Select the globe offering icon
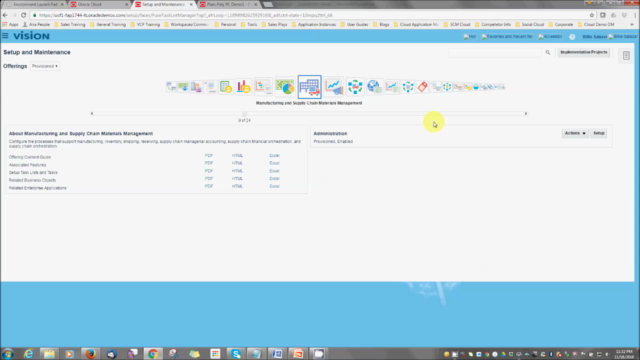The height and width of the screenshot is (360, 640). click(x=374, y=87)
